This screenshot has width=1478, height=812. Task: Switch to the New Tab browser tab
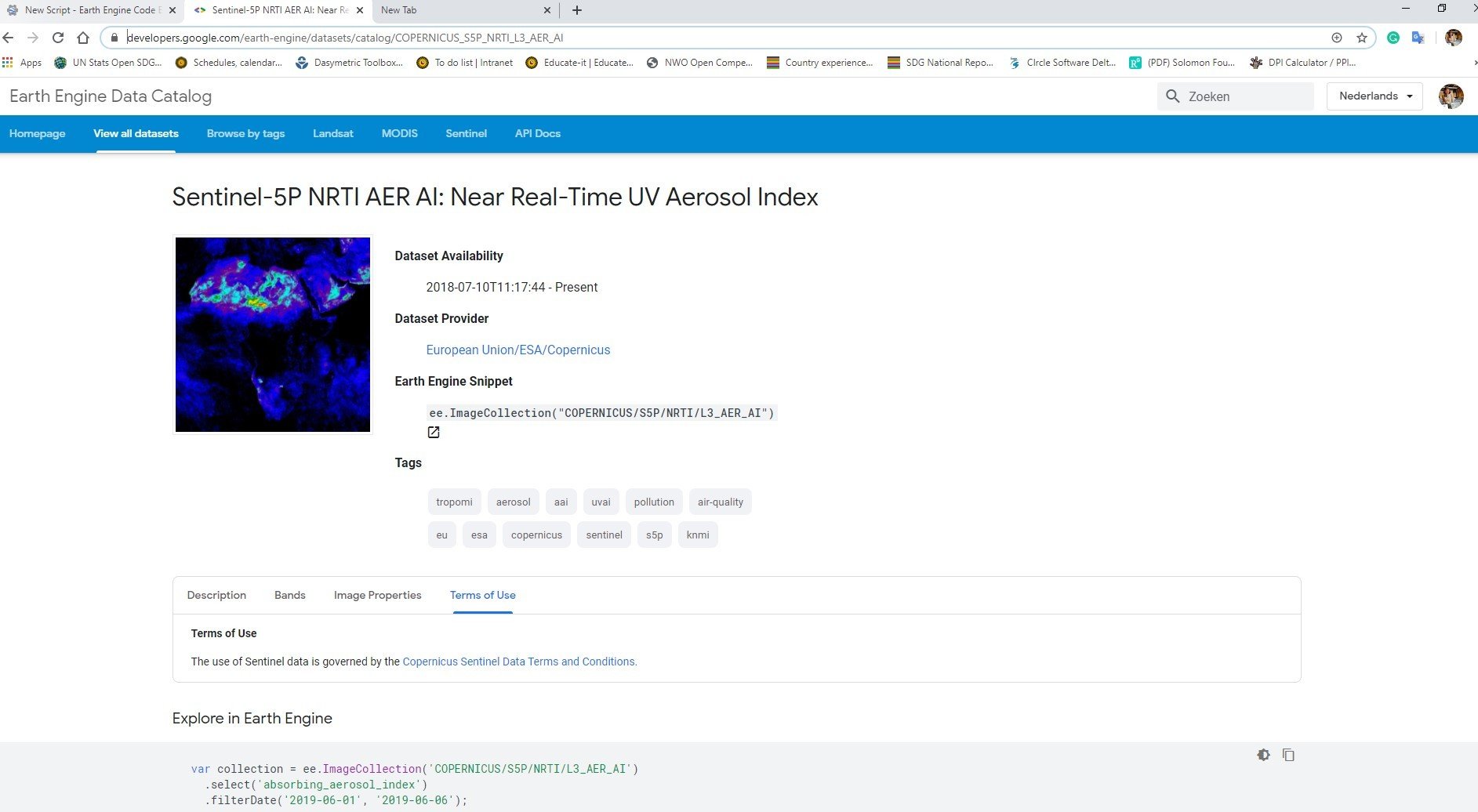[464, 10]
